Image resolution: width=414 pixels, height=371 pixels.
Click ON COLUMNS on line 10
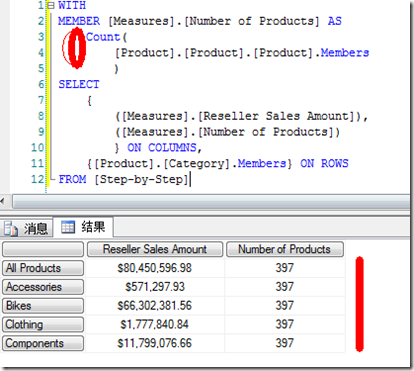click(x=162, y=148)
